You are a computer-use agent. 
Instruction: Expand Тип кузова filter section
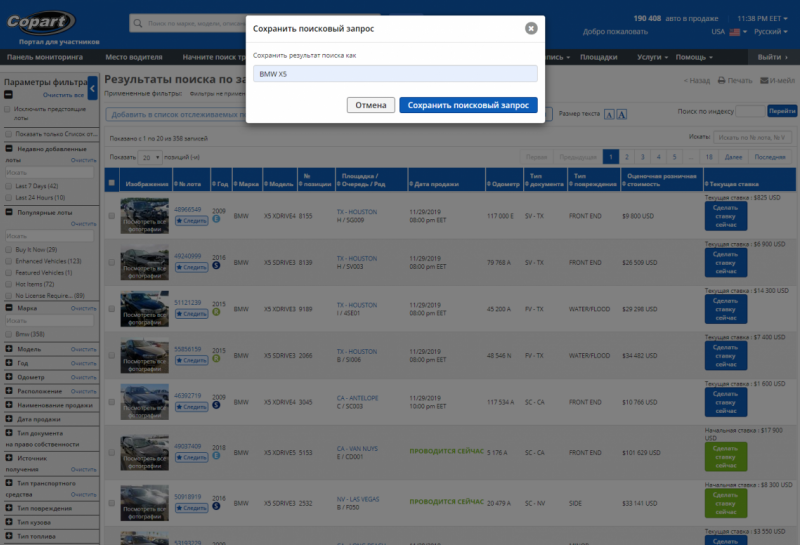[9, 522]
